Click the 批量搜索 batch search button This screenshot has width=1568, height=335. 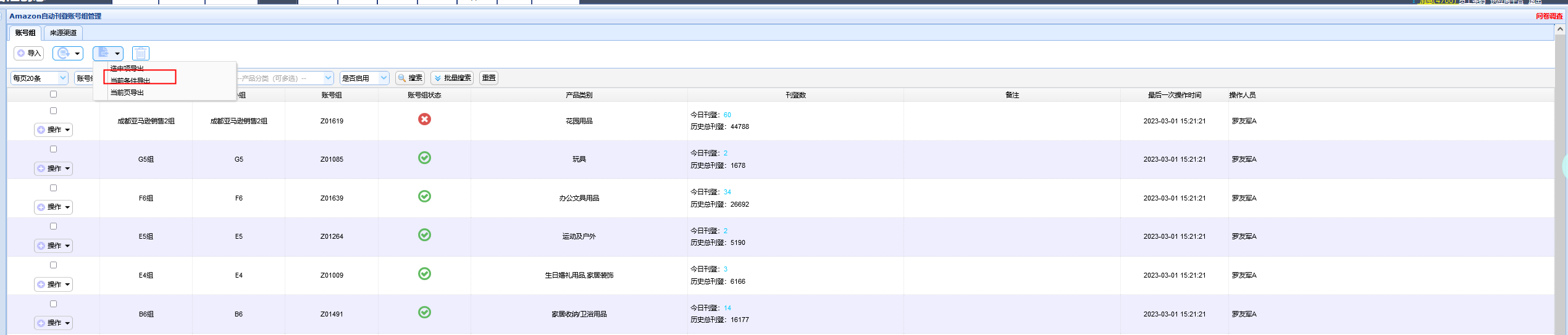[452, 78]
